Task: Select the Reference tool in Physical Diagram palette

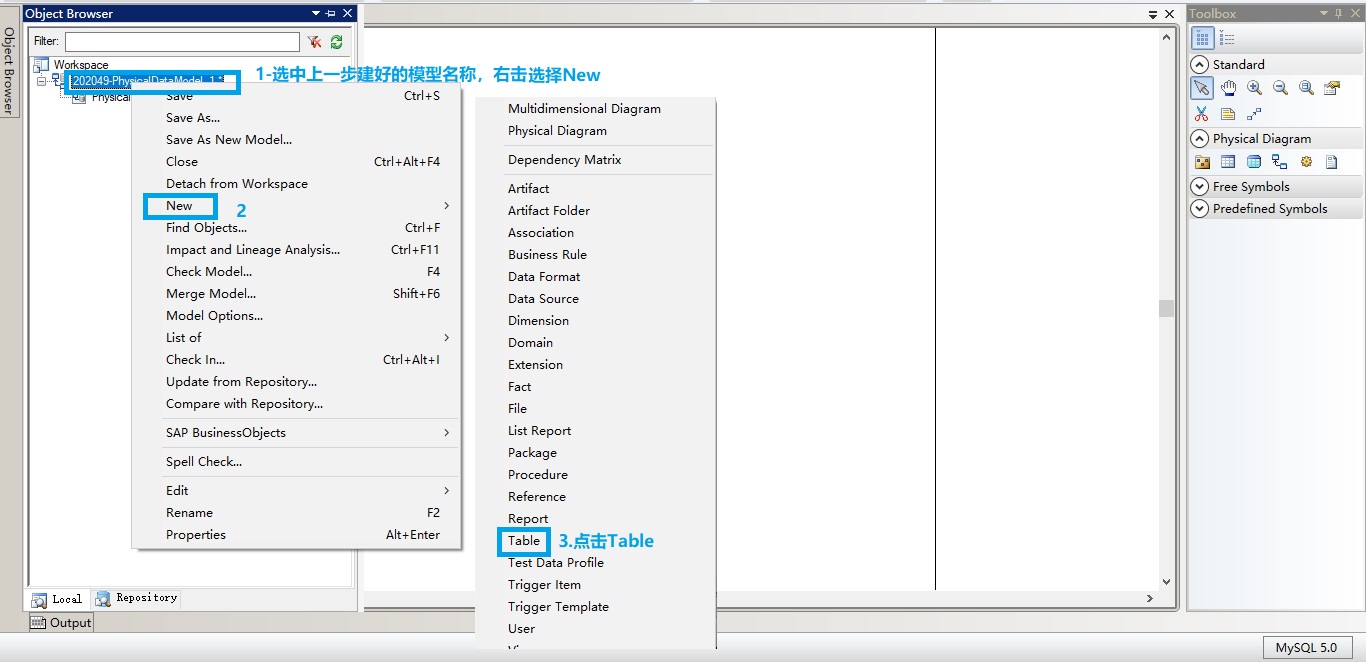Action: click(x=1279, y=162)
